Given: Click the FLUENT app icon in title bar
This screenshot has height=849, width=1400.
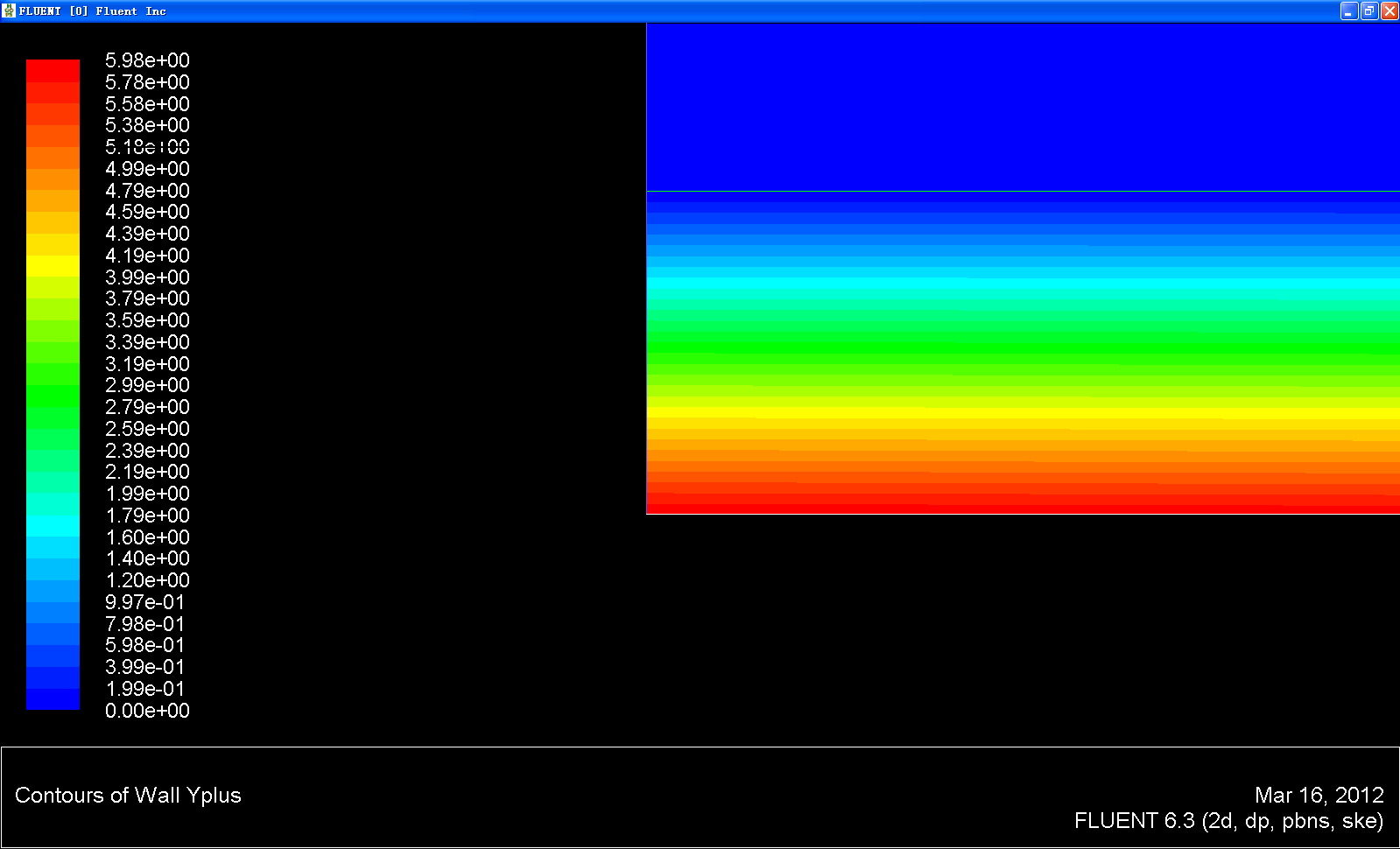Looking at the screenshot, I should coord(9,11).
